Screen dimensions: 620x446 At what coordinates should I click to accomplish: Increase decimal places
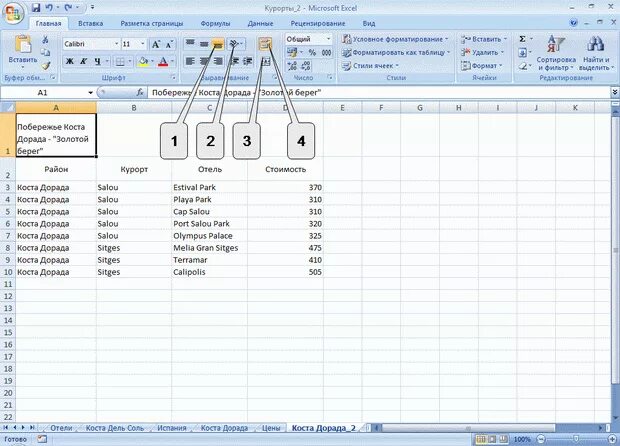(292, 66)
